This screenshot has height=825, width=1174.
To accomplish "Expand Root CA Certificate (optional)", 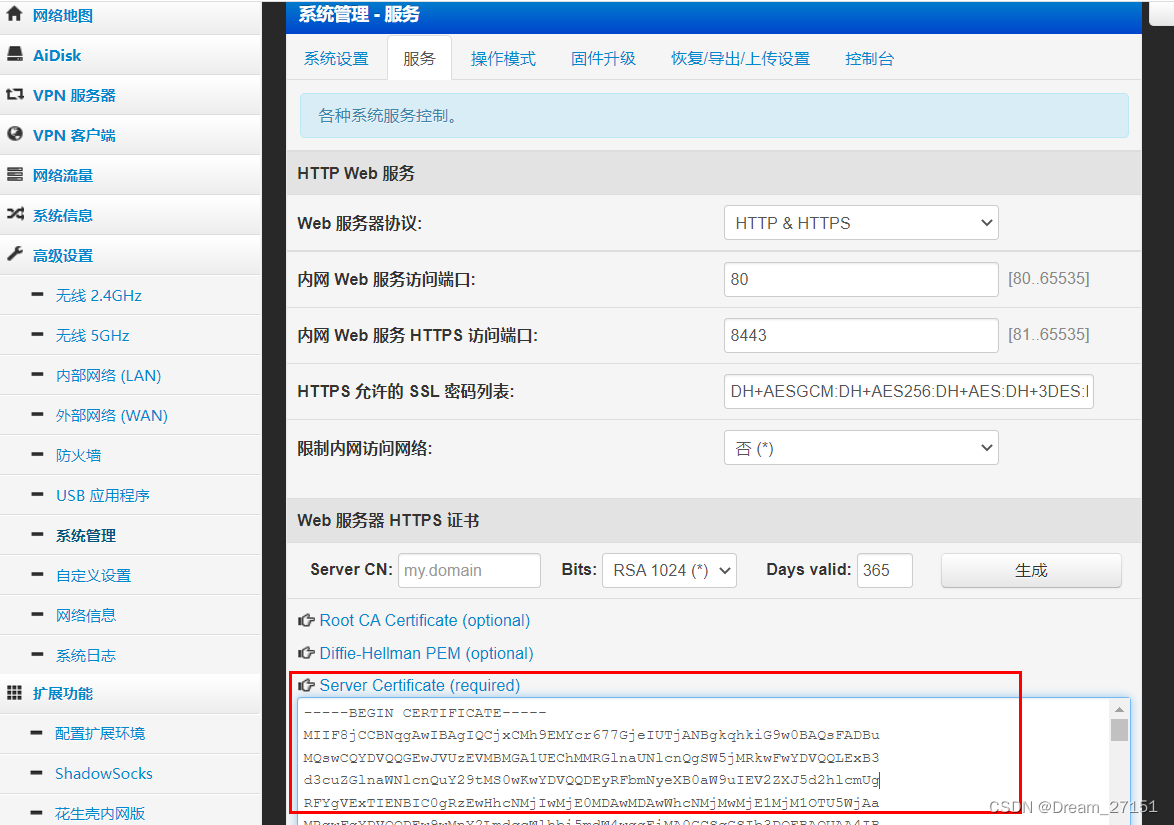I will point(425,621).
